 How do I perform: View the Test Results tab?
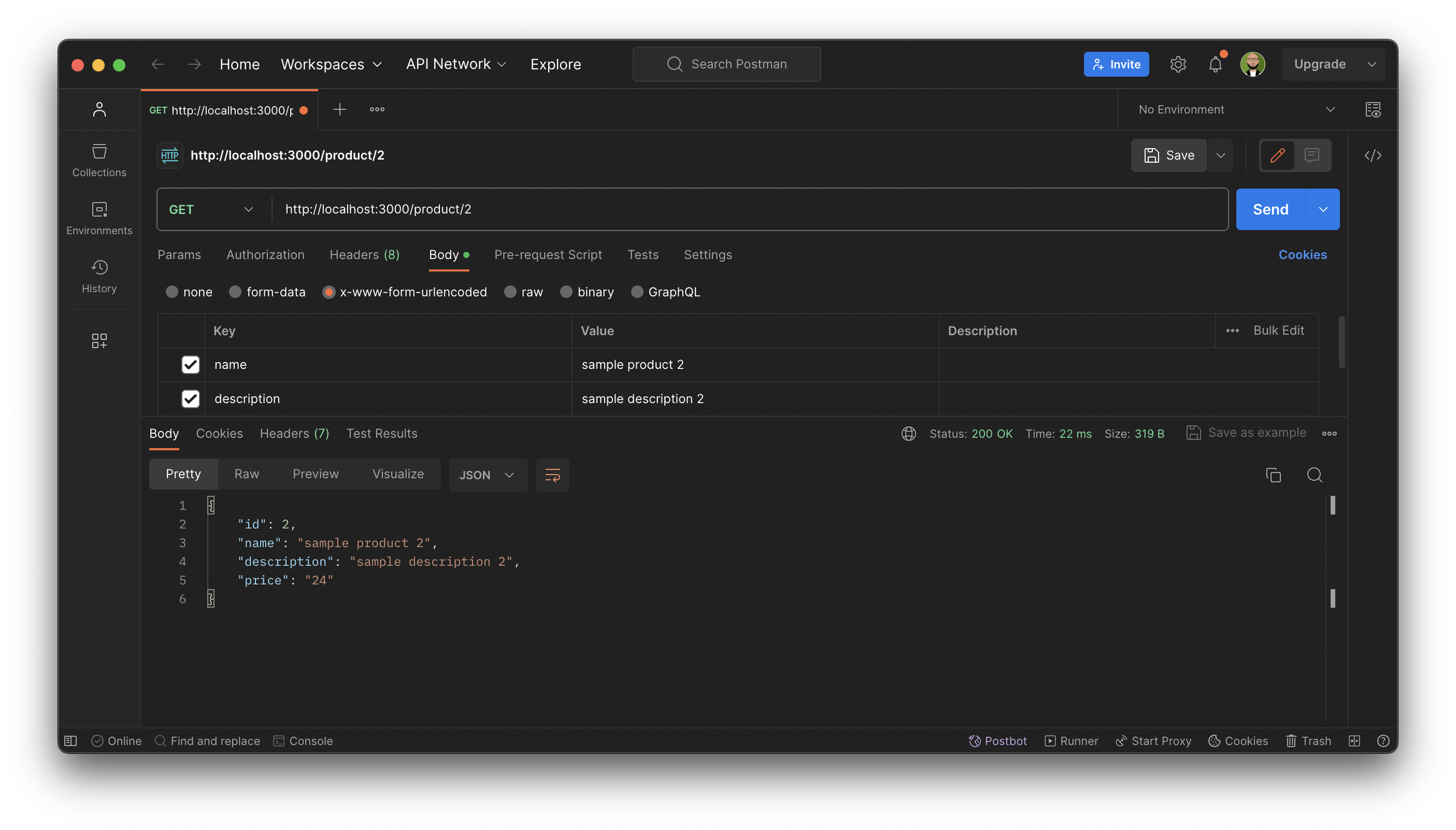(x=381, y=433)
